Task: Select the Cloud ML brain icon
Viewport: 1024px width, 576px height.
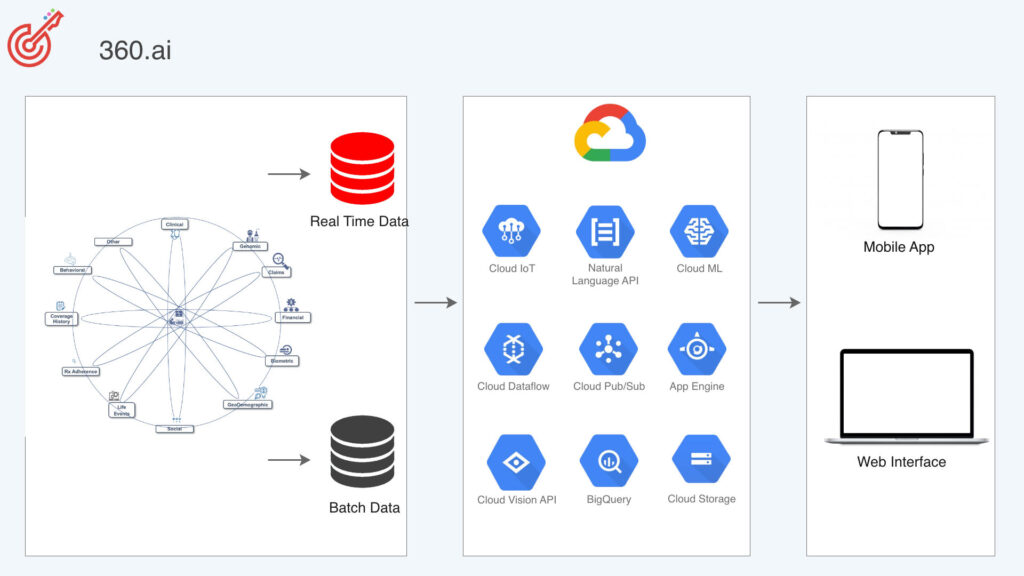Action: 699,231
